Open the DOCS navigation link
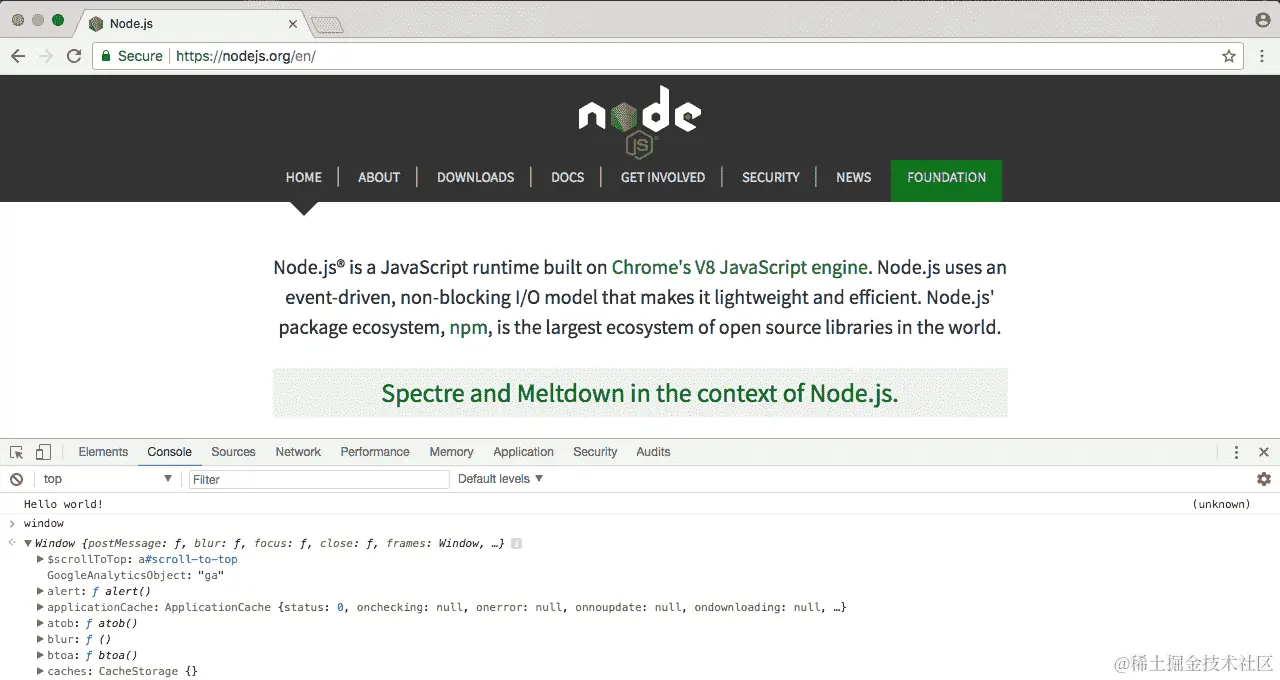The width and height of the screenshot is (1280, 680). tap(567, 177)
